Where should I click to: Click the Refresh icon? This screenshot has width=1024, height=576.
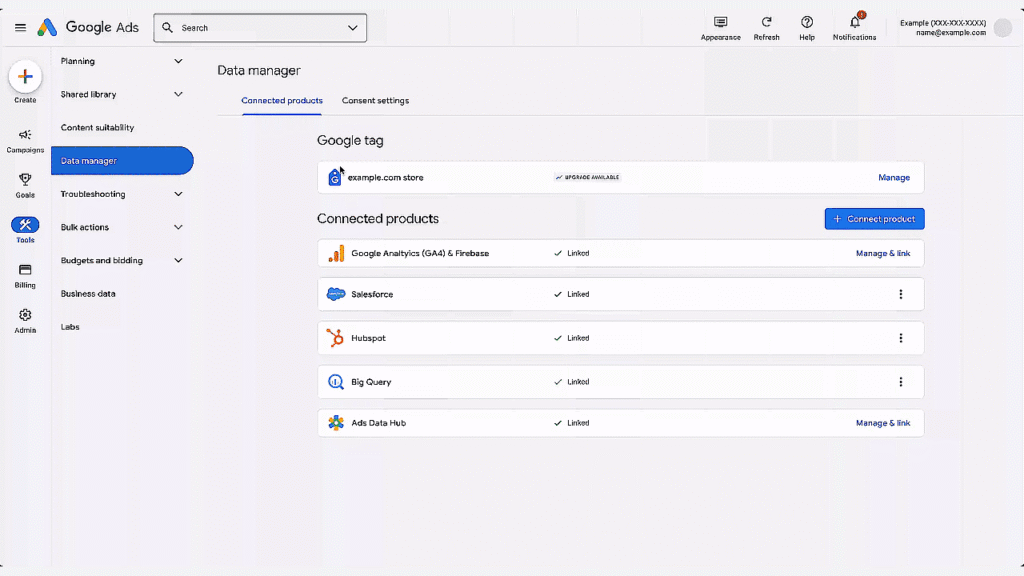766,23
